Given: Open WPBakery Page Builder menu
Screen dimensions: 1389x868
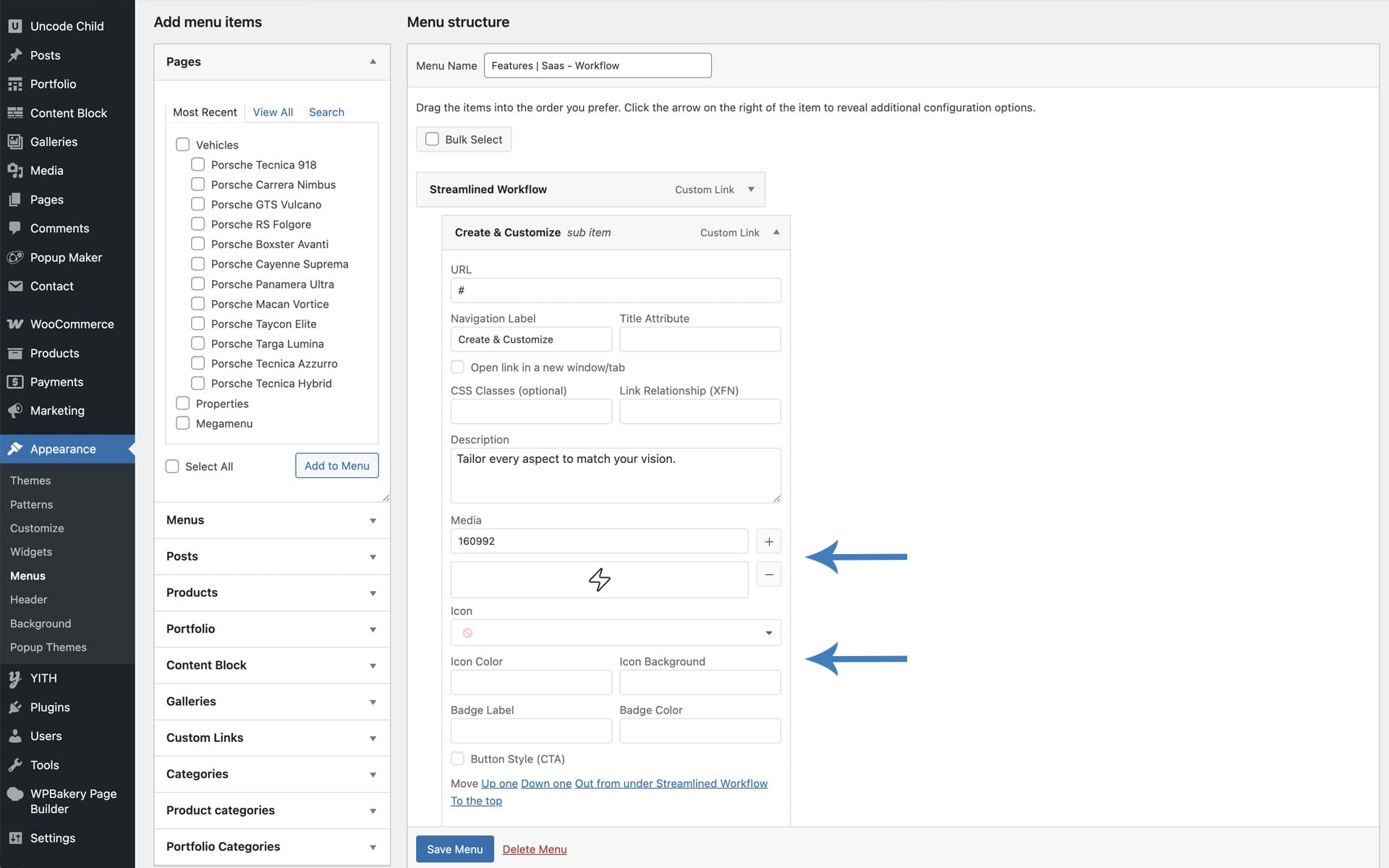Looking at the screenshot, I should click(x=72, y=801).
